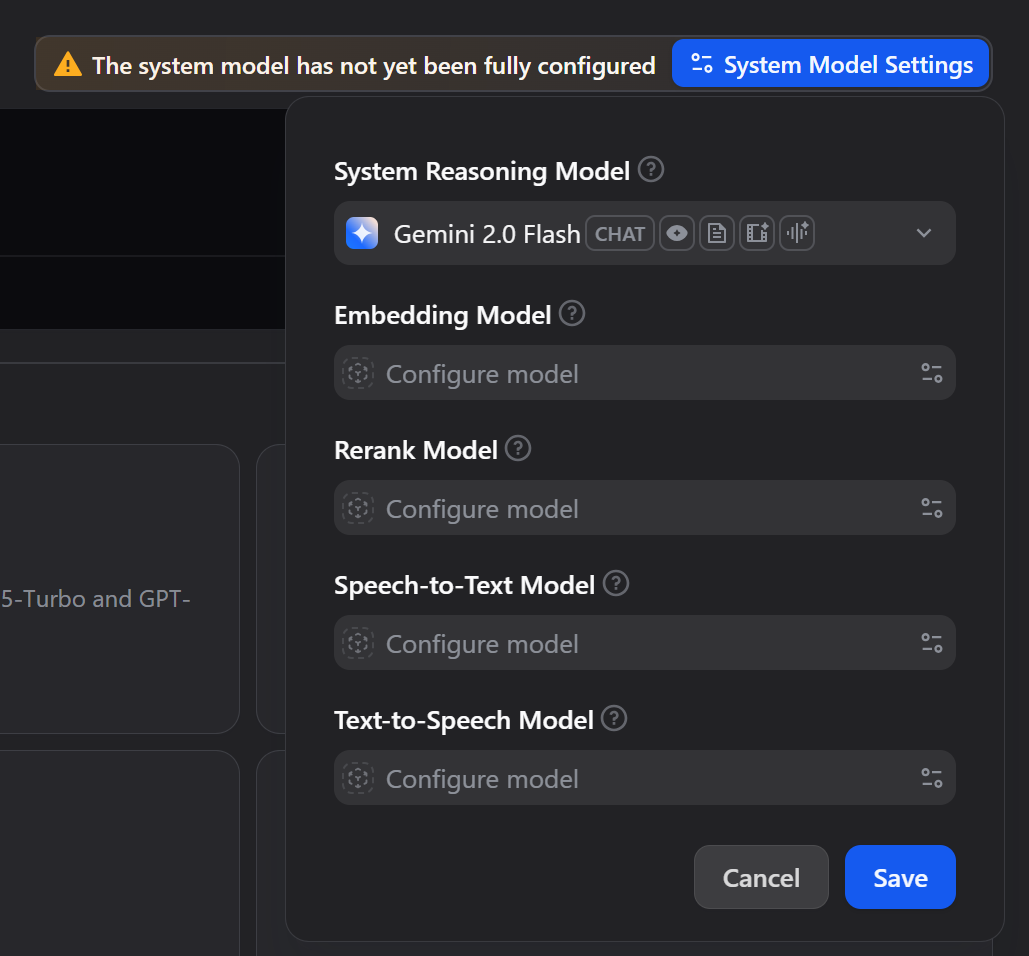Click placeholder cube icon in Embedding Model field
The image size is (1029, 956).
point(358,373)
